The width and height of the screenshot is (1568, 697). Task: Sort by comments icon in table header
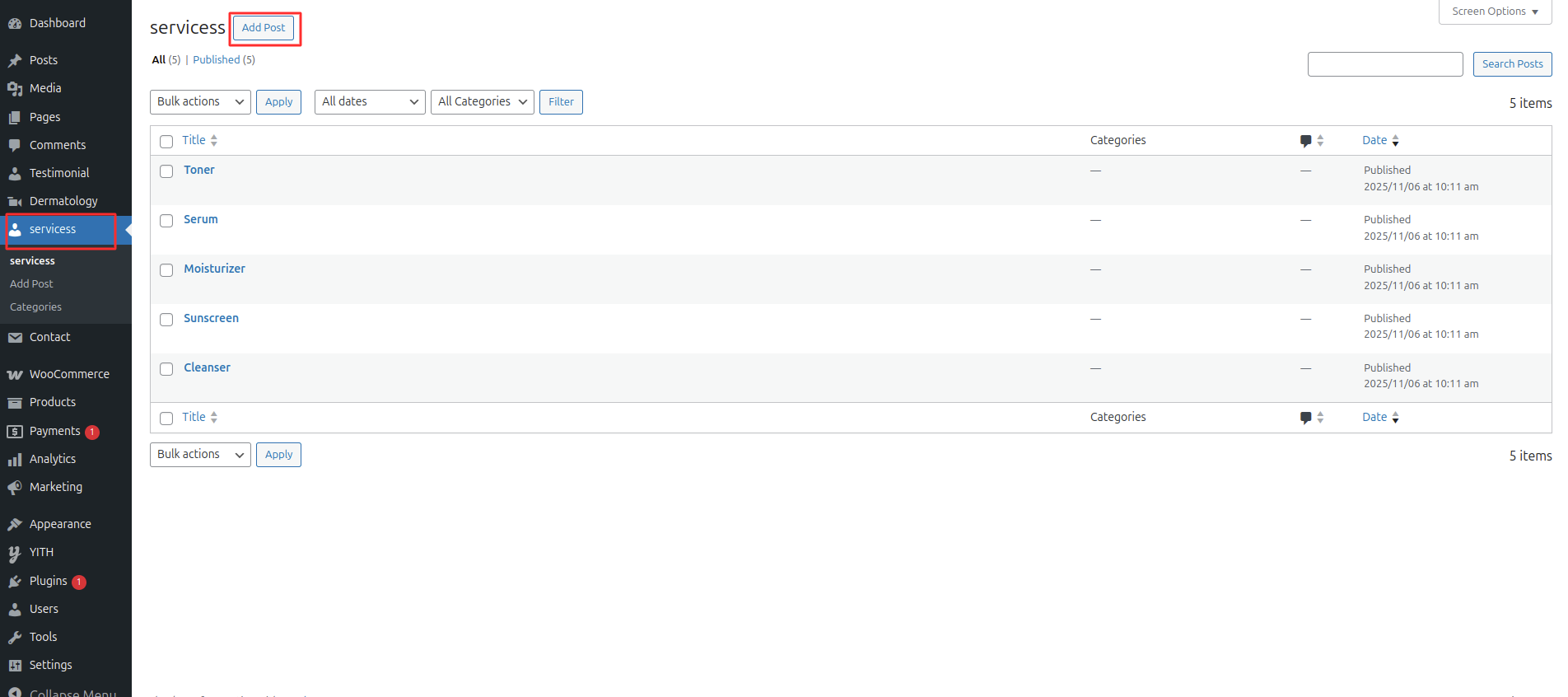pos(1312,141)
